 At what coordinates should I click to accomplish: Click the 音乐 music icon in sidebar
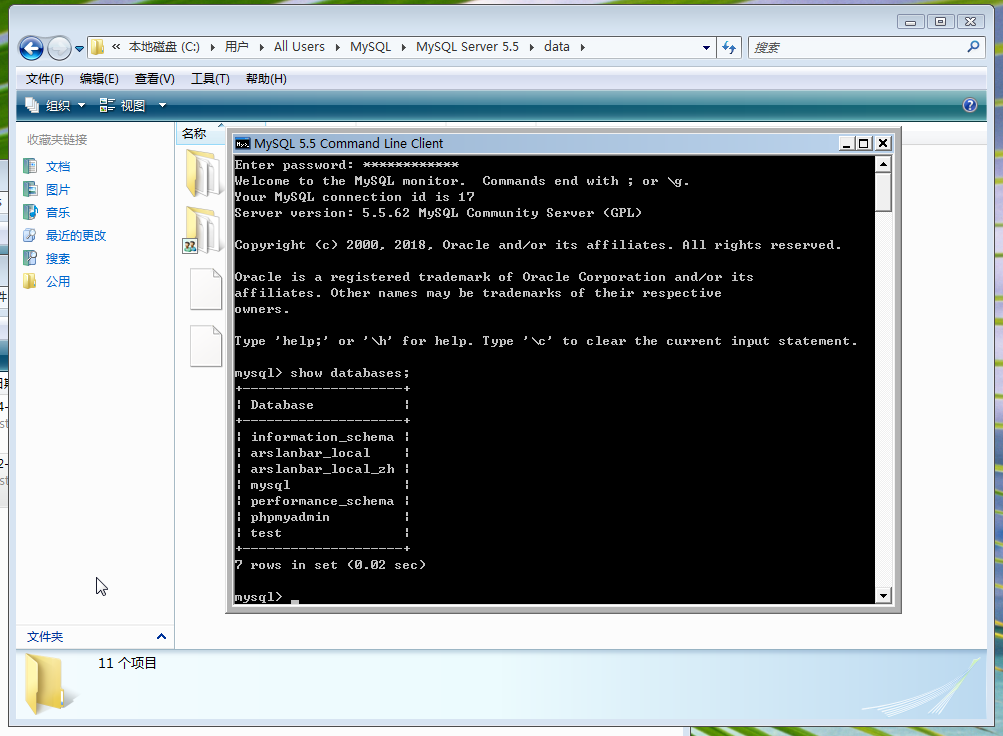[x=30, y=212]
